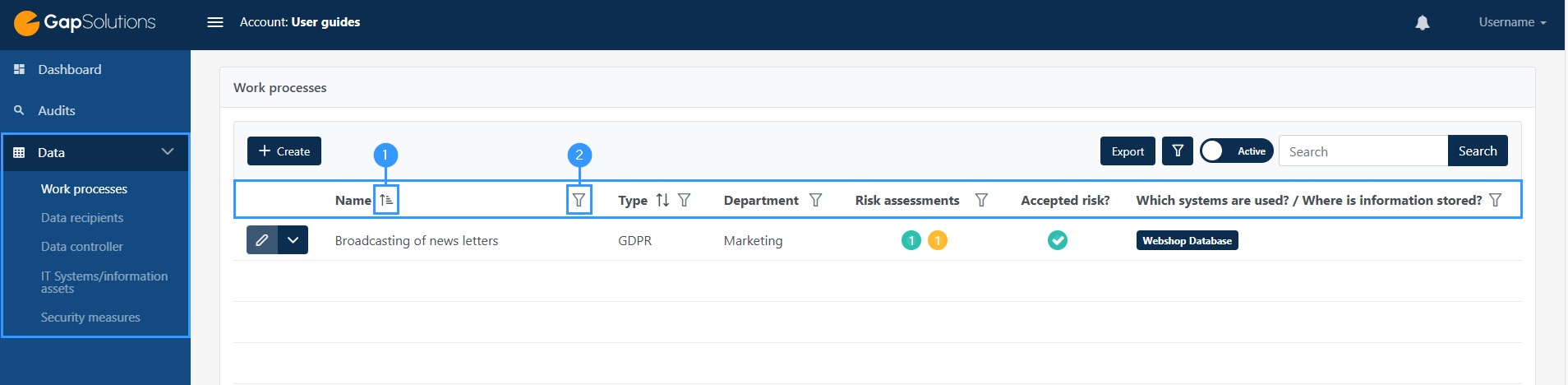Filter the Department column
This screenshot has height=385, width=1568.
tap(816, 200)
